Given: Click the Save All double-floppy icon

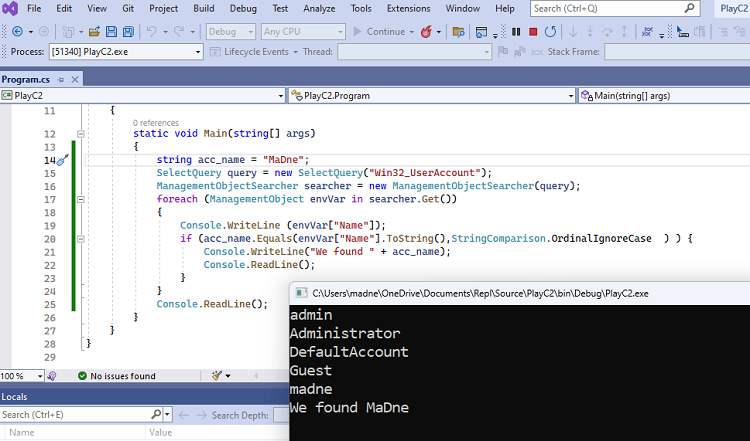Looking at the screenshot, I should coord(128,32).
